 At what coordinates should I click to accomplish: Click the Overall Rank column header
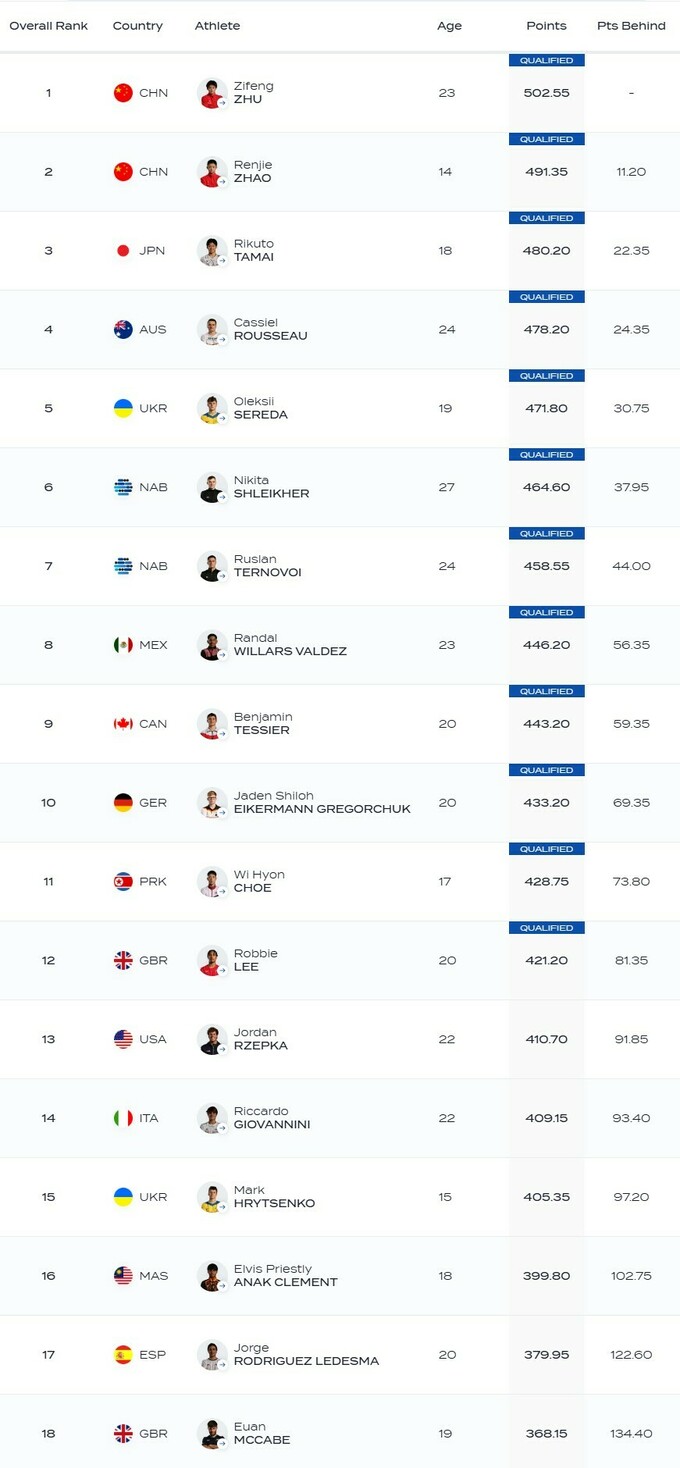49,26
